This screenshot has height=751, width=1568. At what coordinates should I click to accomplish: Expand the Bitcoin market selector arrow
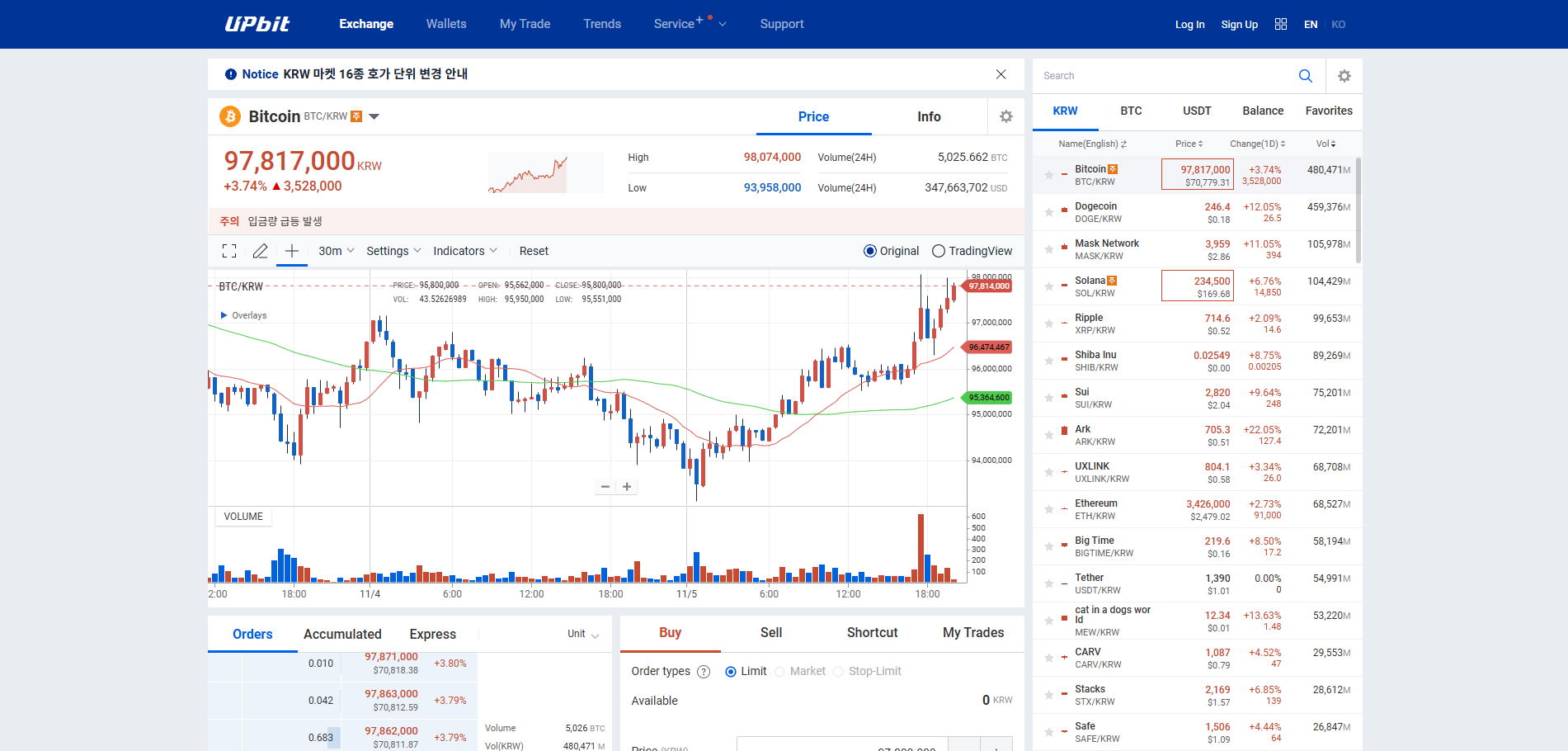(374, 116)
